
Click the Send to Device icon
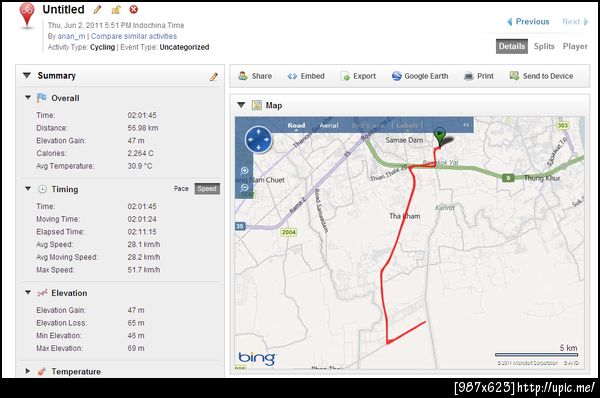(514, 76)
